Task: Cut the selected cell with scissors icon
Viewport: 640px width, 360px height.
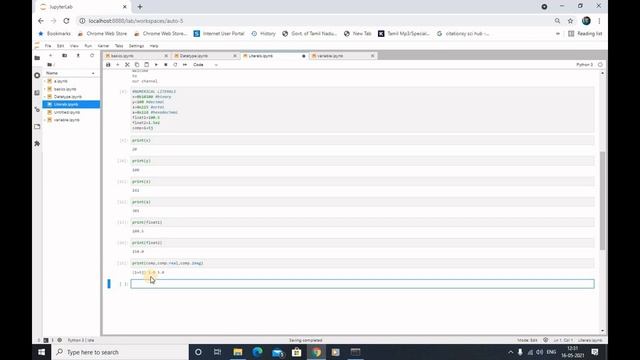Action: [127, 65]
